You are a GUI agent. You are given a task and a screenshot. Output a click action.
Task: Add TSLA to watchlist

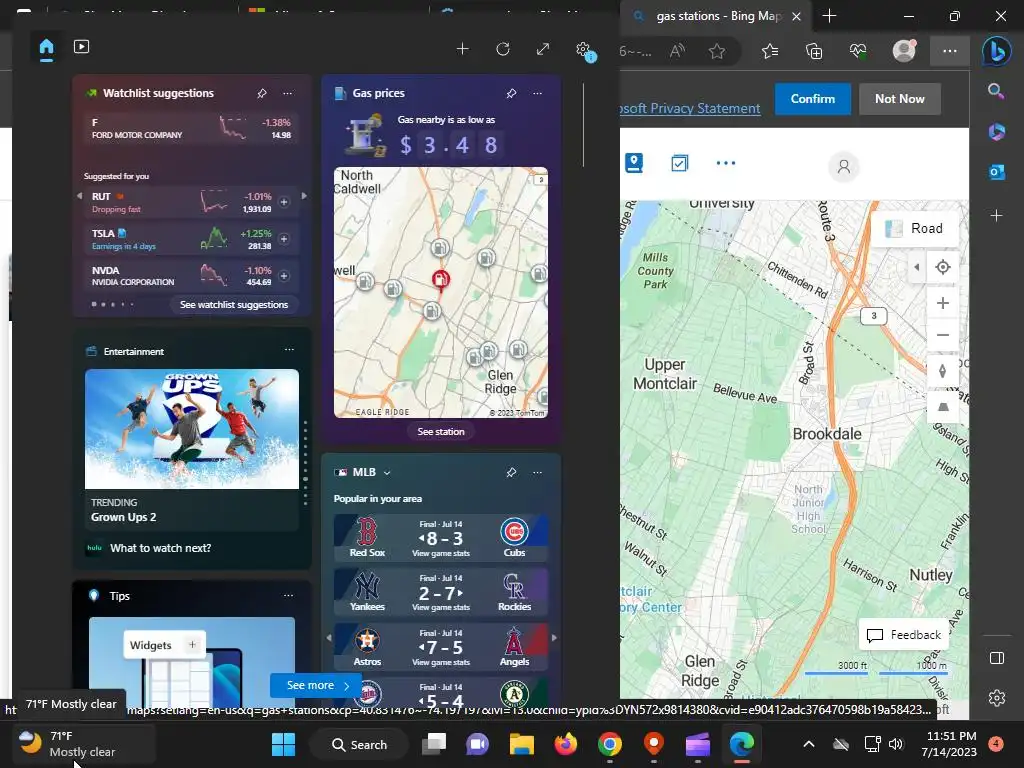coord(284,239)
